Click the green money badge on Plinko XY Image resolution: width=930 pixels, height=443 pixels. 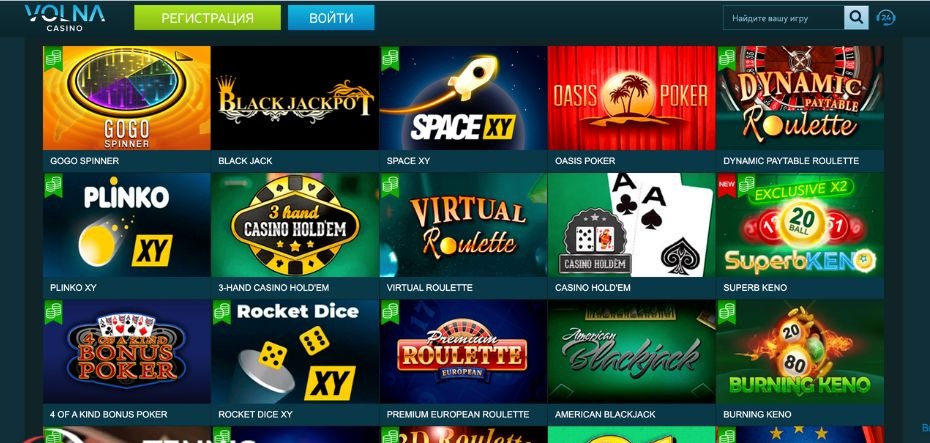click(53, 185)
